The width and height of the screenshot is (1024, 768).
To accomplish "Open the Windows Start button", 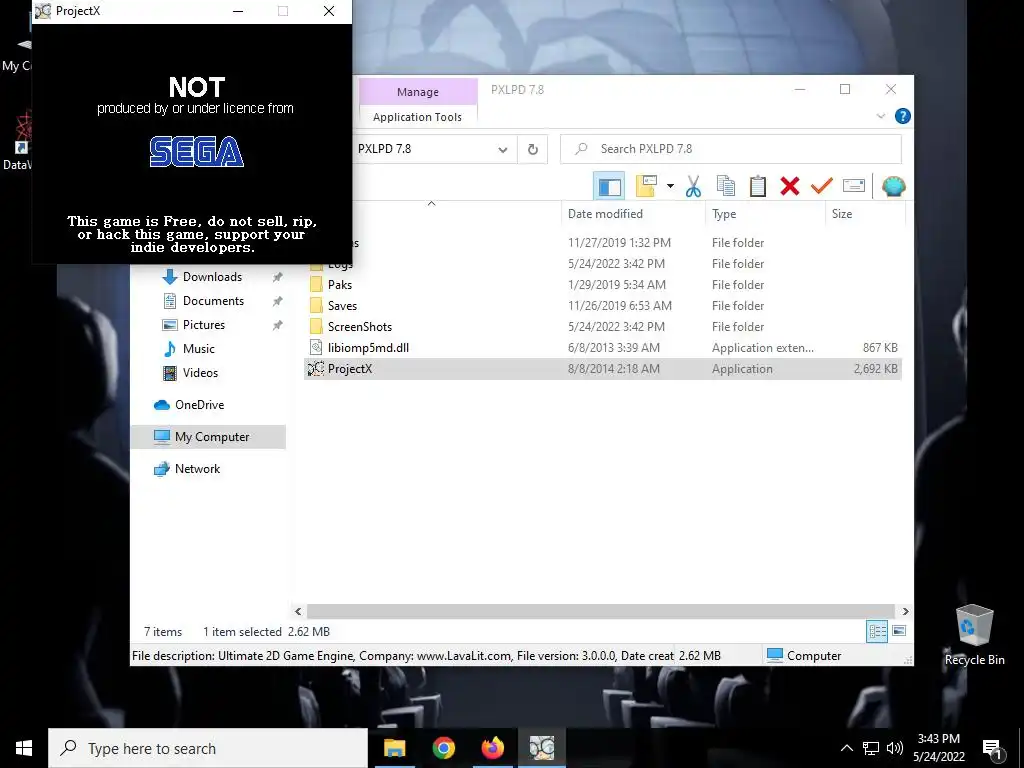I will point(24,748).
